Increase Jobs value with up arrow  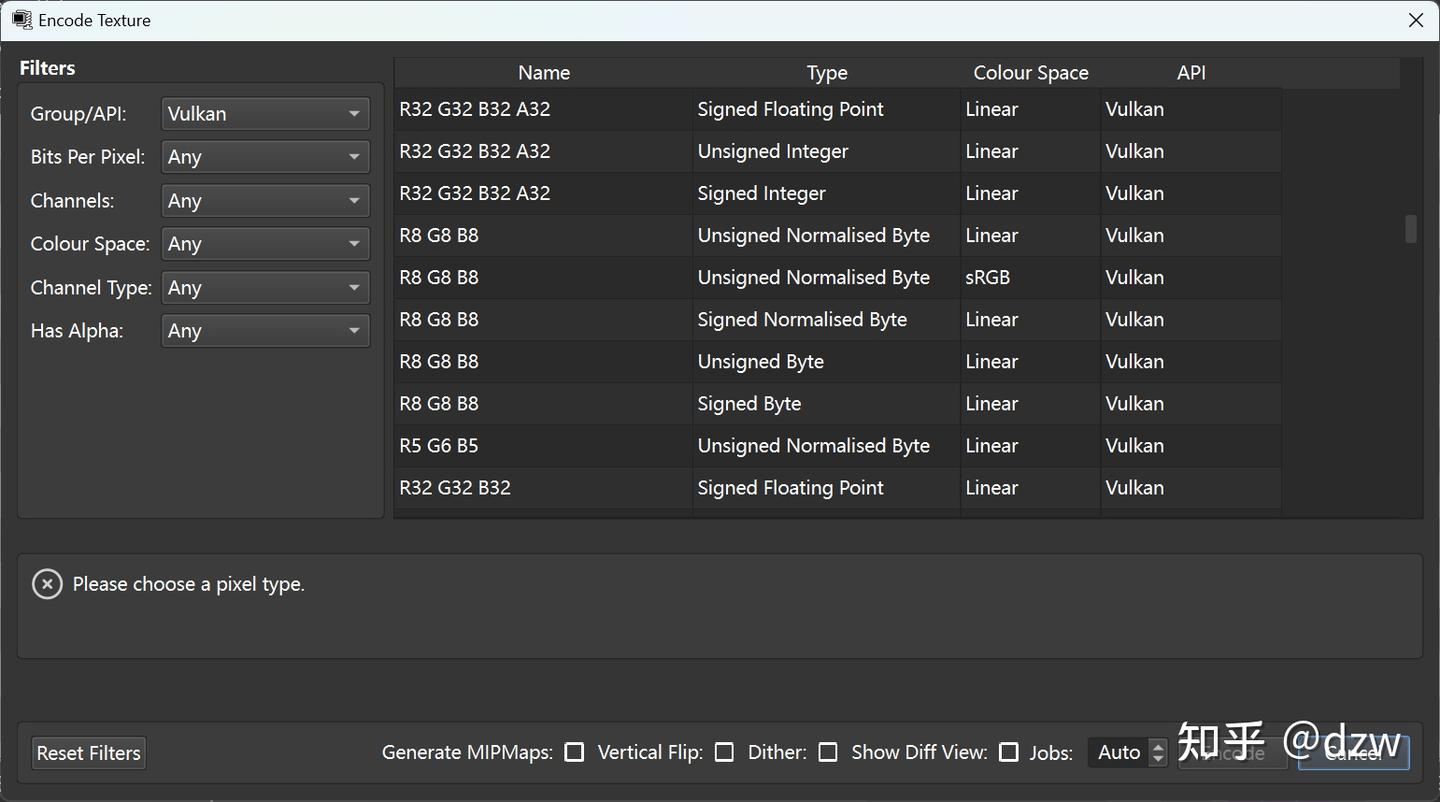(x=1158, y=746)
